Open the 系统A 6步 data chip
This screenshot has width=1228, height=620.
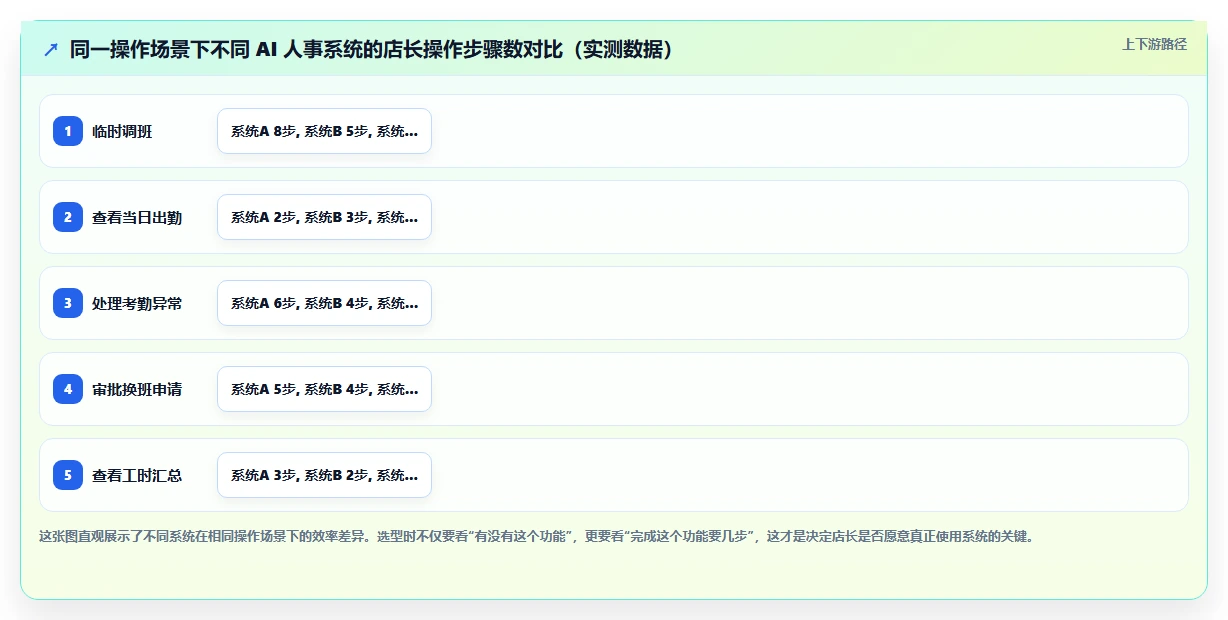point(324,303)
